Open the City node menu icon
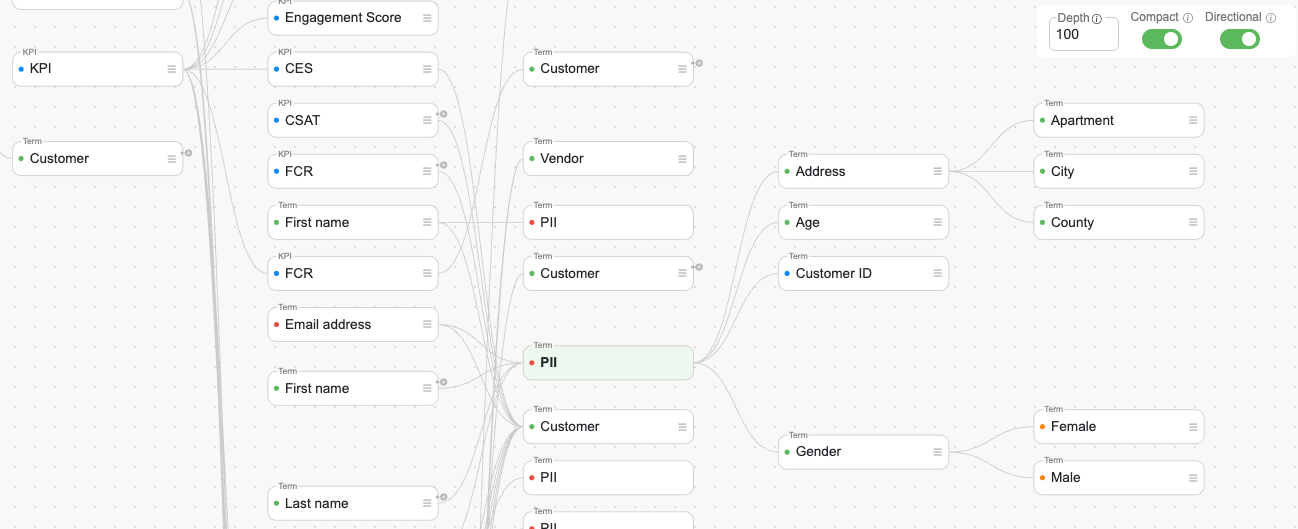This screenshot has height=529, width=1298. point(1192,172)
